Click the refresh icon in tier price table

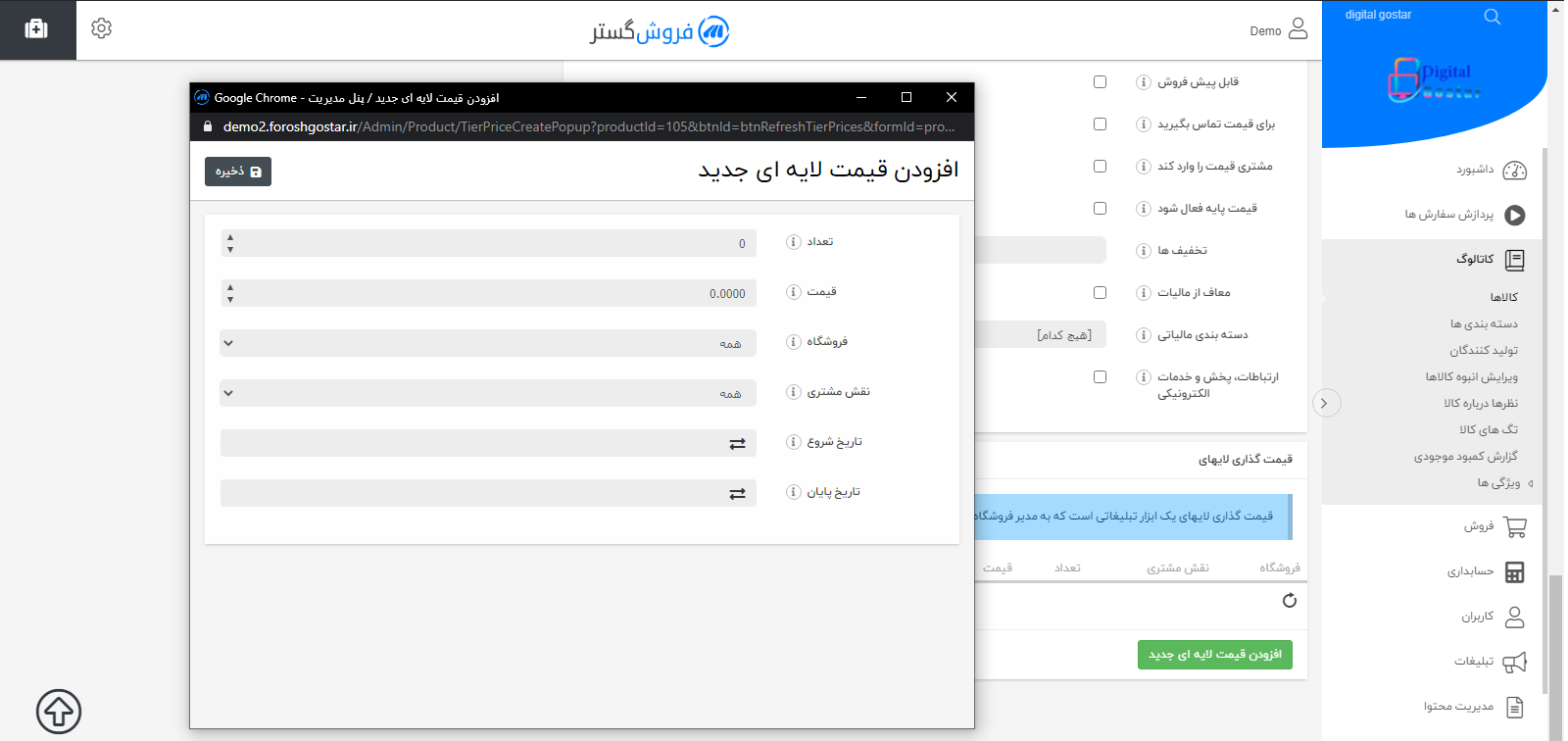1289,601
